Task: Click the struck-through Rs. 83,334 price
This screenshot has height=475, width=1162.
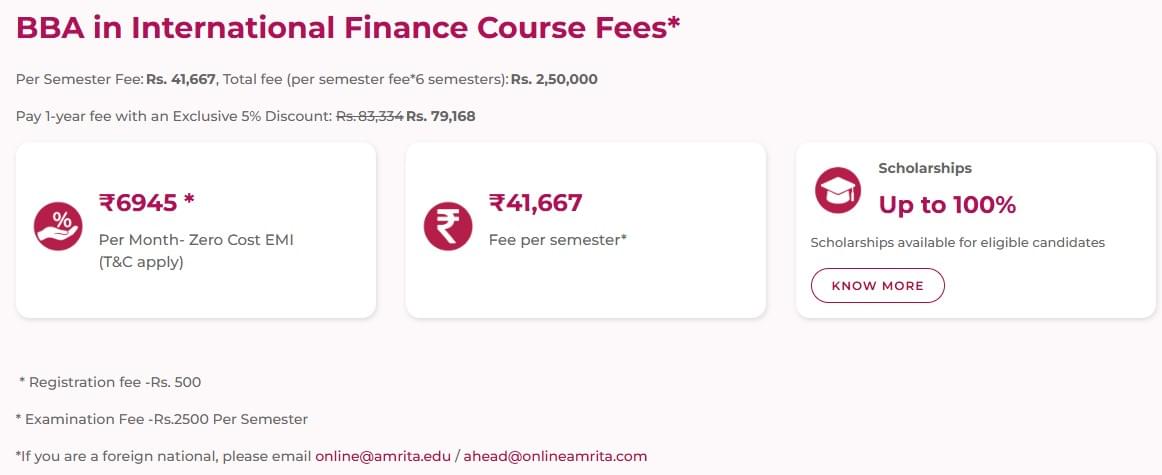Action: tap(369, 116)
